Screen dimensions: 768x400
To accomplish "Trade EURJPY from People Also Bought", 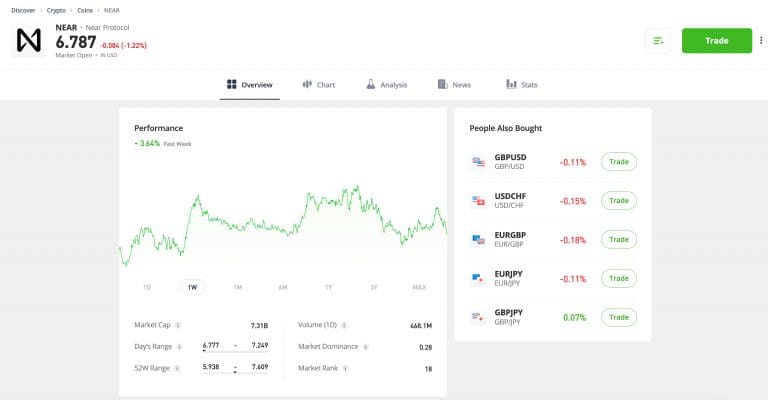I will pos(619,279).
